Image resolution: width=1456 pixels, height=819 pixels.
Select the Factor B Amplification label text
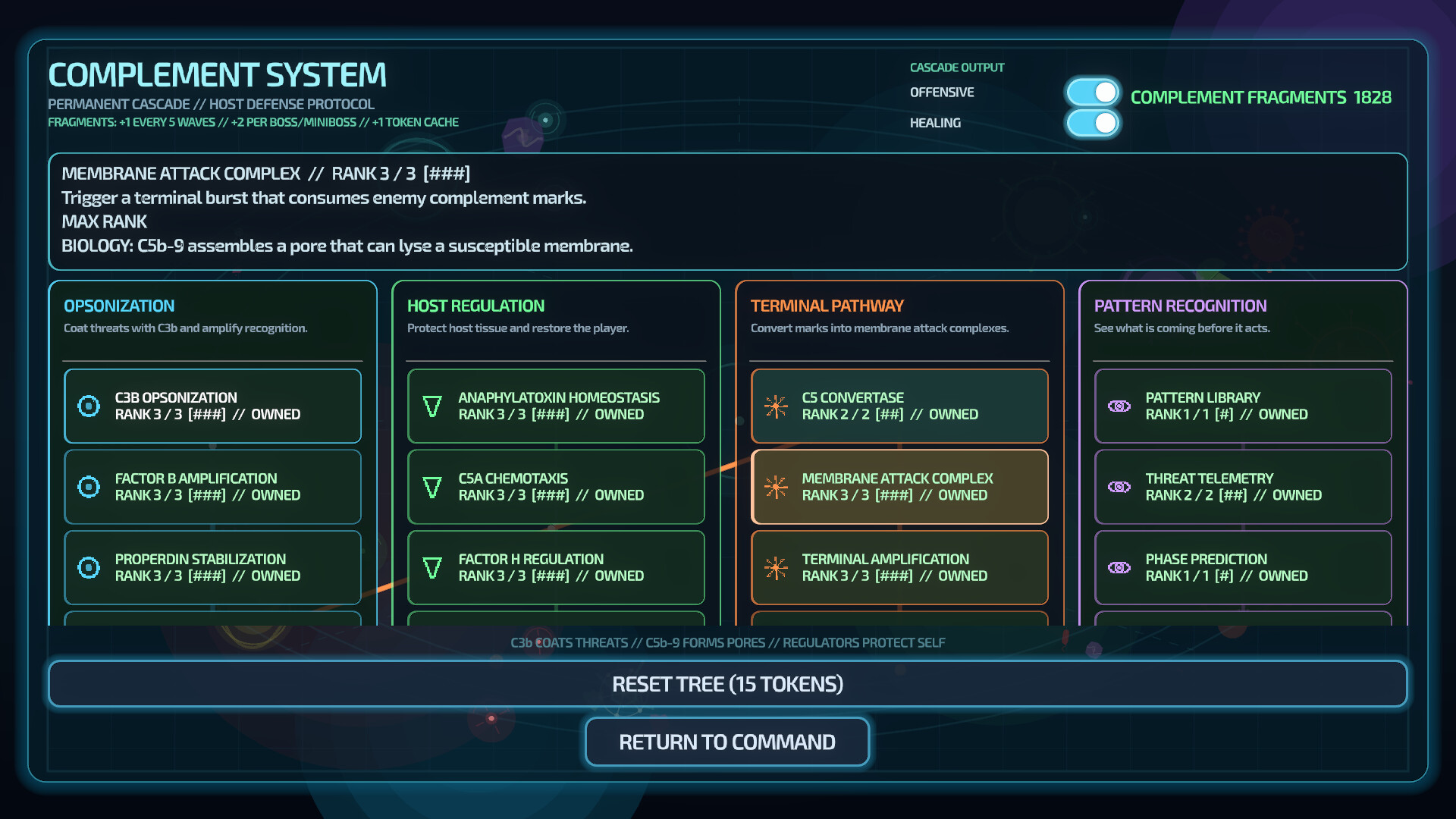coord(196,479)
